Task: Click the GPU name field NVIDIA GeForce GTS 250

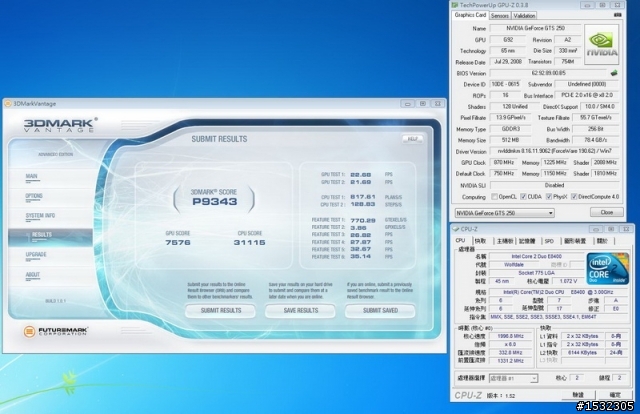Action: pyautogui.click(x=535, y=28)
